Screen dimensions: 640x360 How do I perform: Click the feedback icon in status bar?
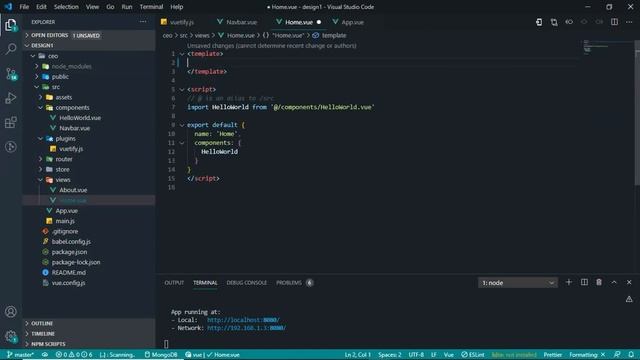pos(617,355)
